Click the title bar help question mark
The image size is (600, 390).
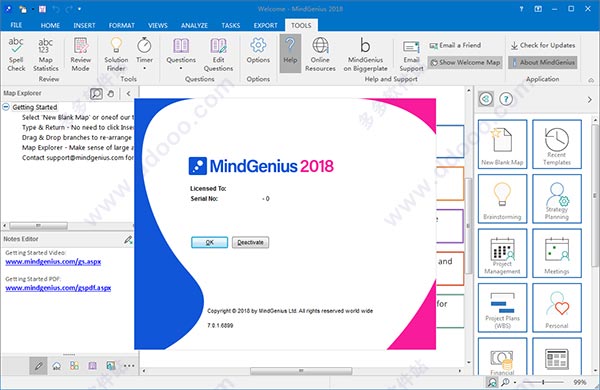click(x=521, y=9)
